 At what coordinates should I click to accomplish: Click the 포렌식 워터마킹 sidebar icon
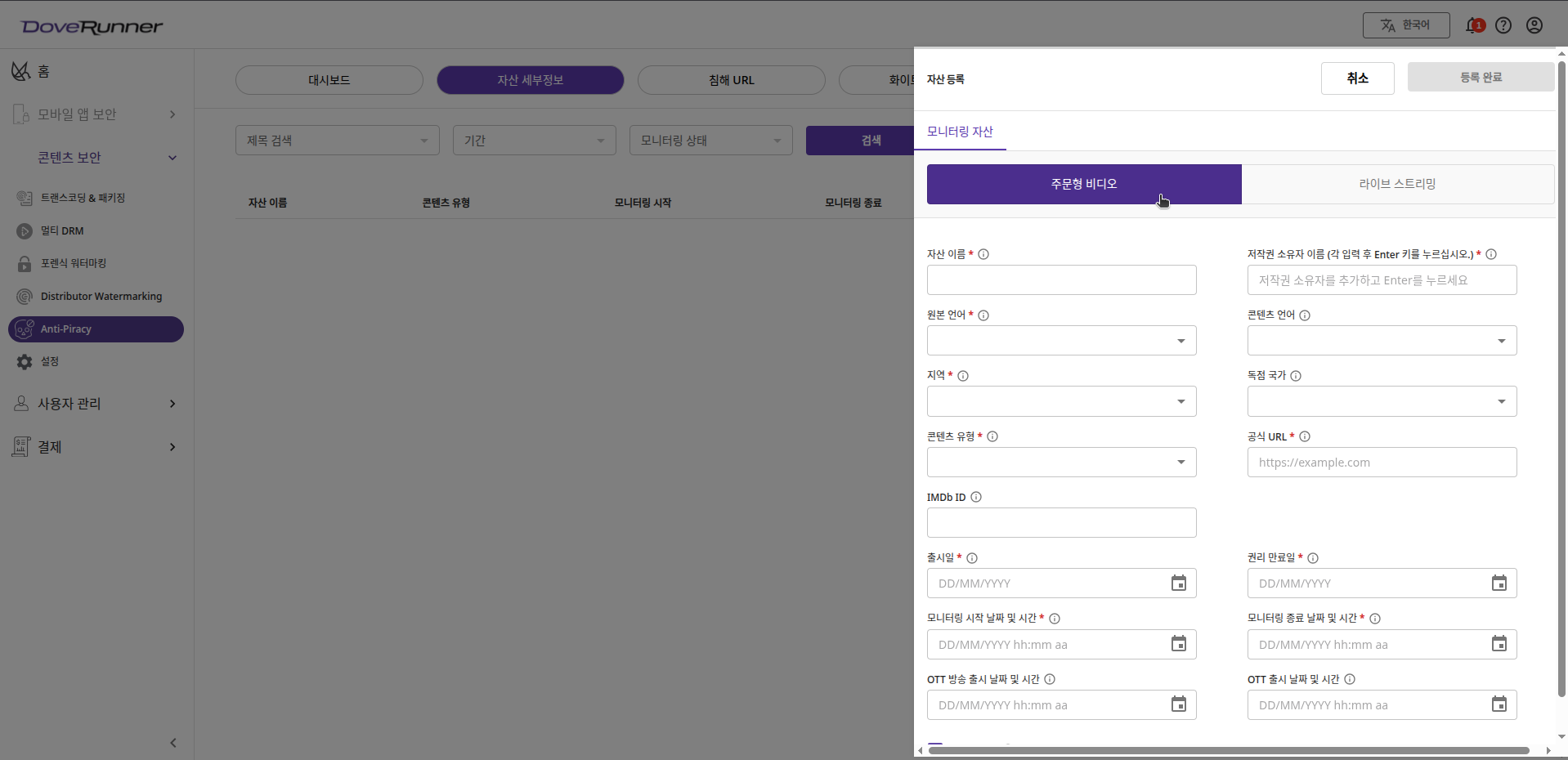pos(25,263)
